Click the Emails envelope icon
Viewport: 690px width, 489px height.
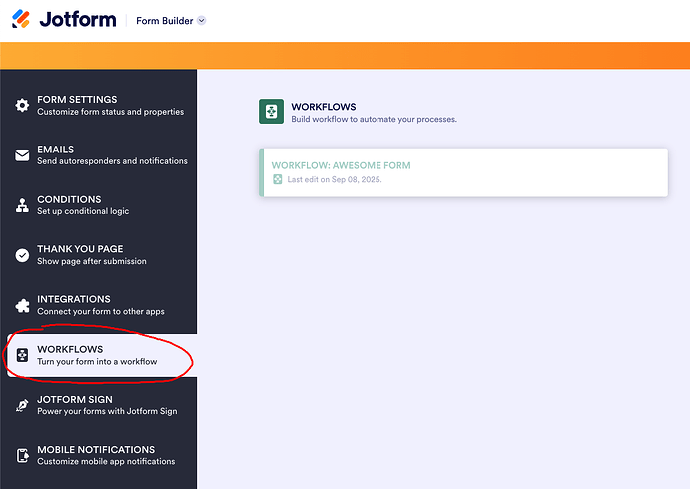(22, 155)
